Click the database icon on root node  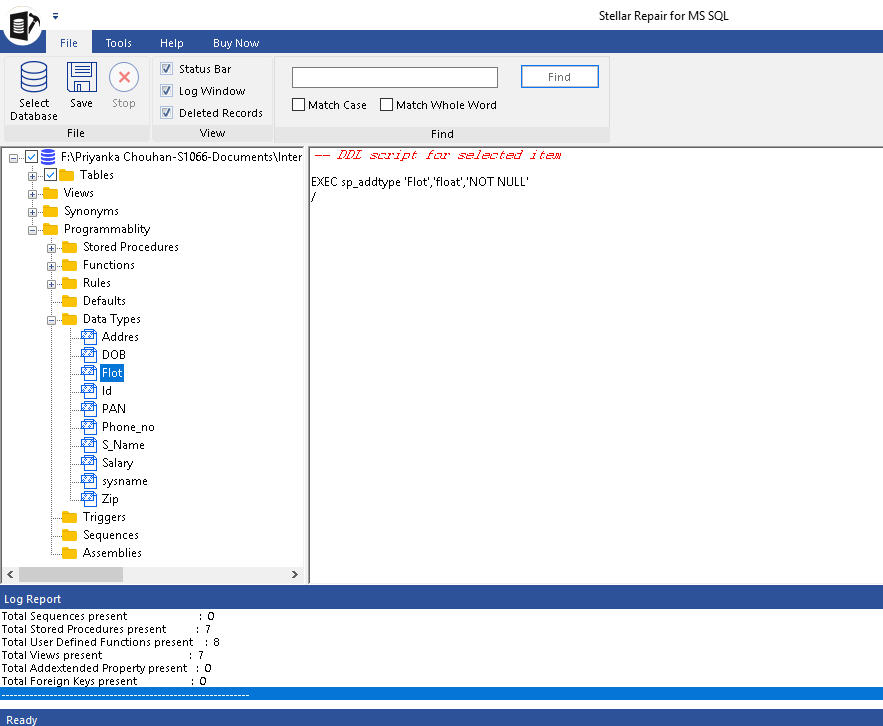tap(48, 157)
